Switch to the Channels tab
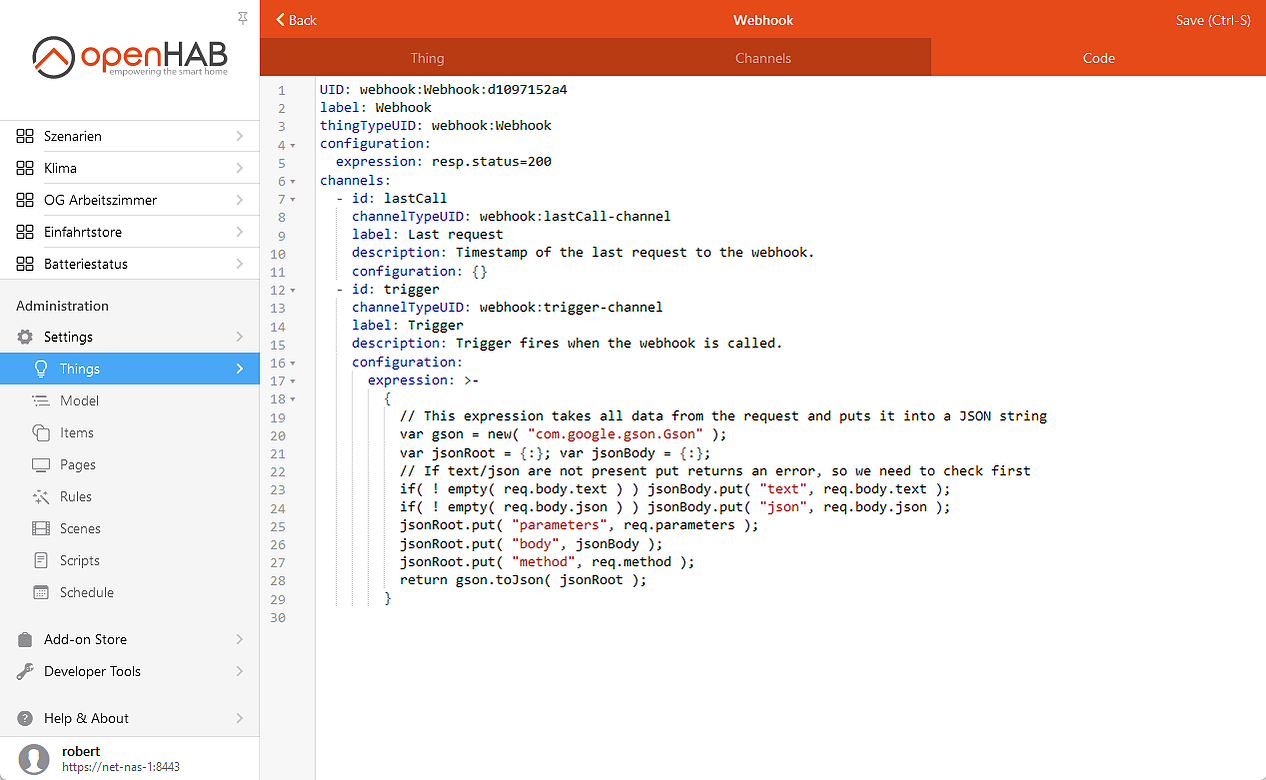This screenshot has height=780, width=1266. 763,58
